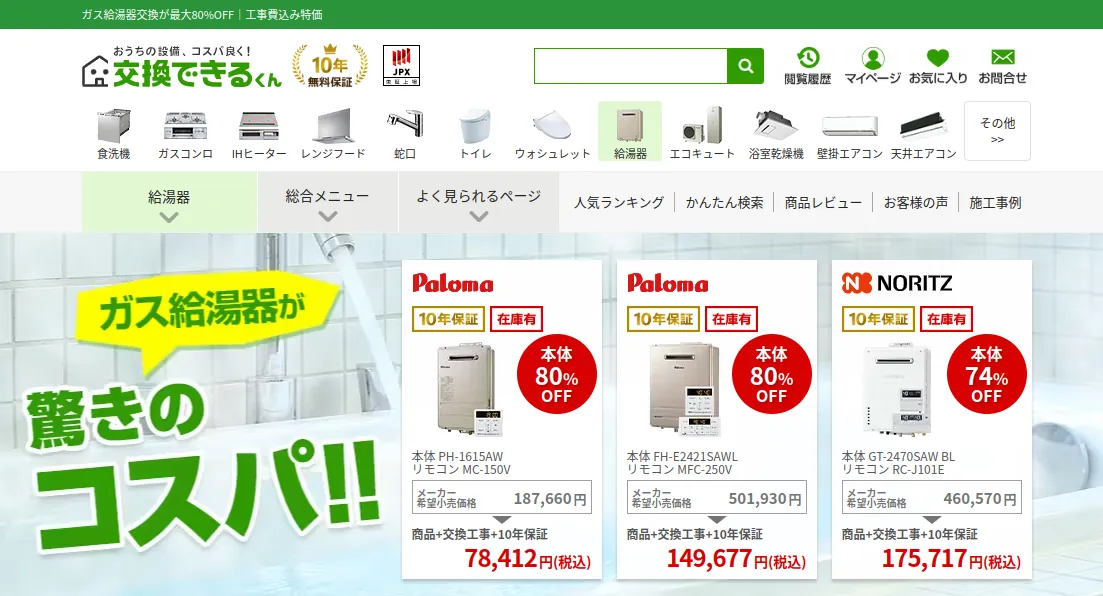Click the 施工事例 link
This screenshot has width=1103, height=596.
tap(995, 203)
